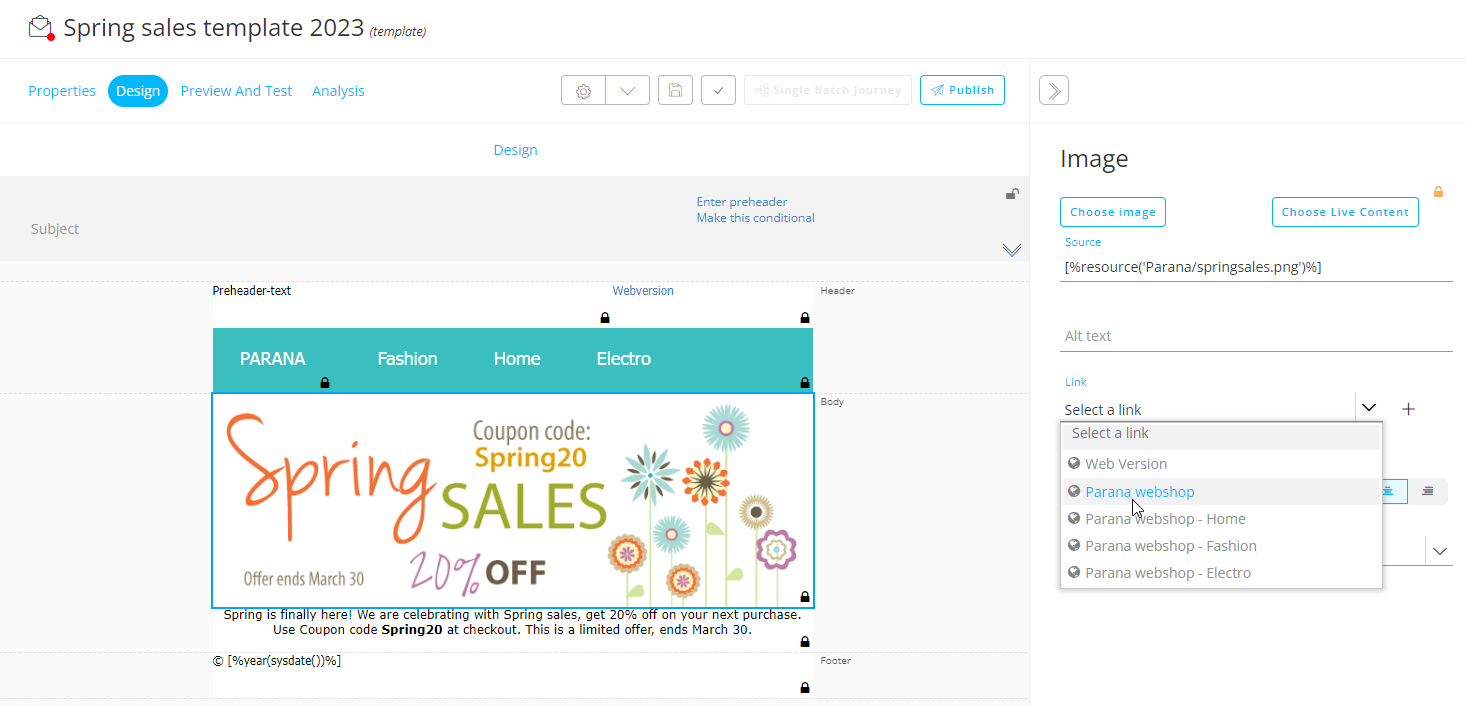Click the unlock icon in subject bar
Viewport: 1466px width, 706px height.
pyautogui.click(x=1012, y=194)
